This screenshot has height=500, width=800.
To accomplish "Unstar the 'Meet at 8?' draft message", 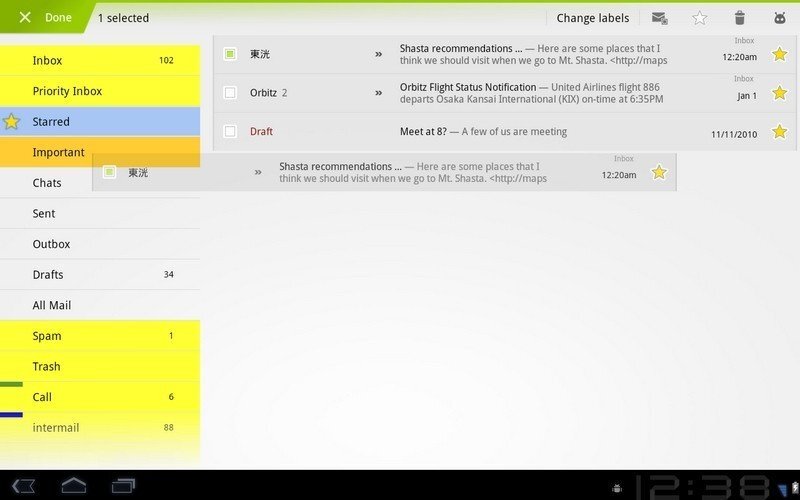I will coord(779,131).
